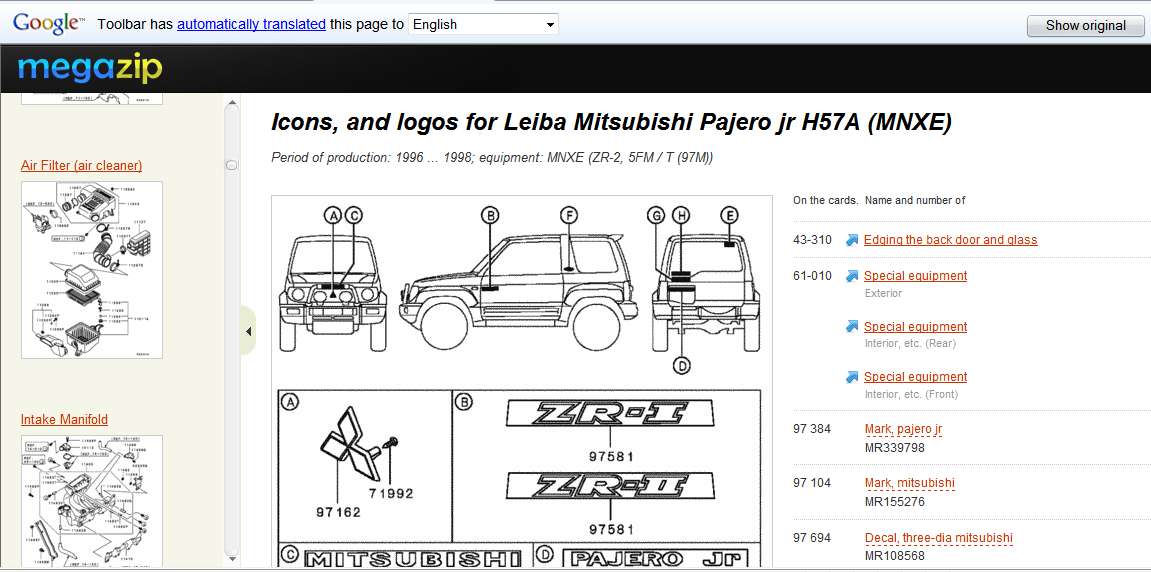Open the Air Filter (air cleaner) link
Viewport: 1151px width, 572px height.
[x=81, y=165]
